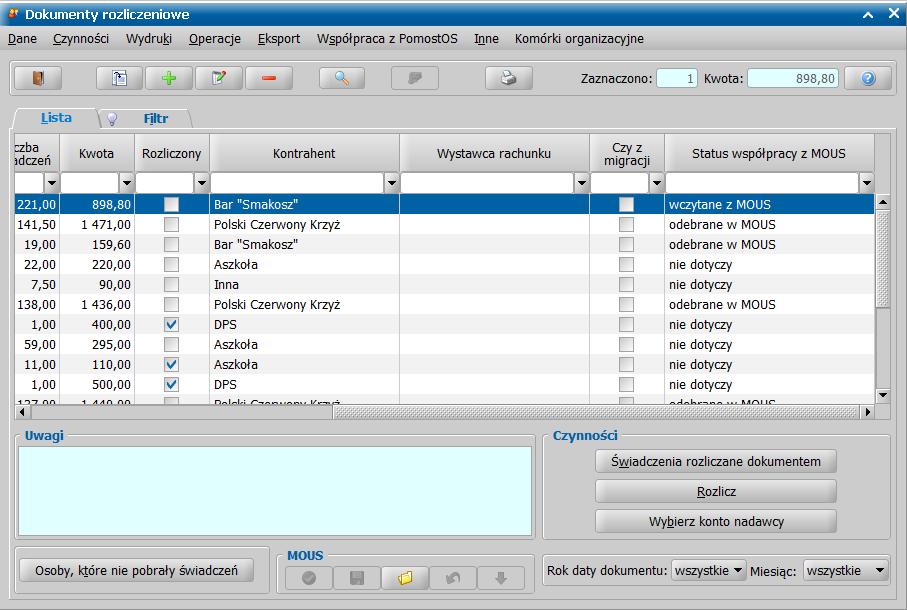
Task: Open the Eksport menu
Action: 279,39
